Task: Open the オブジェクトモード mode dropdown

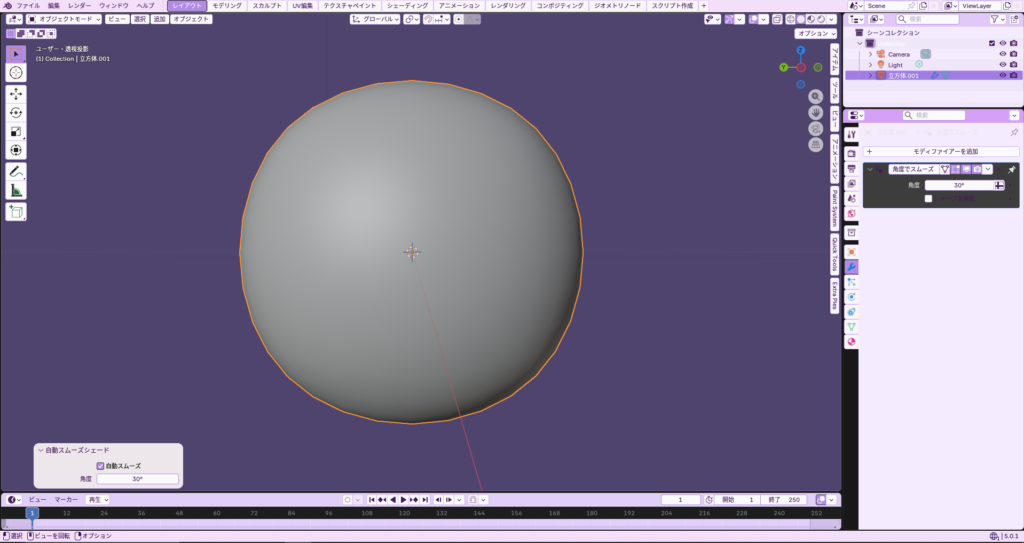Action: click(x=63, y=19)
